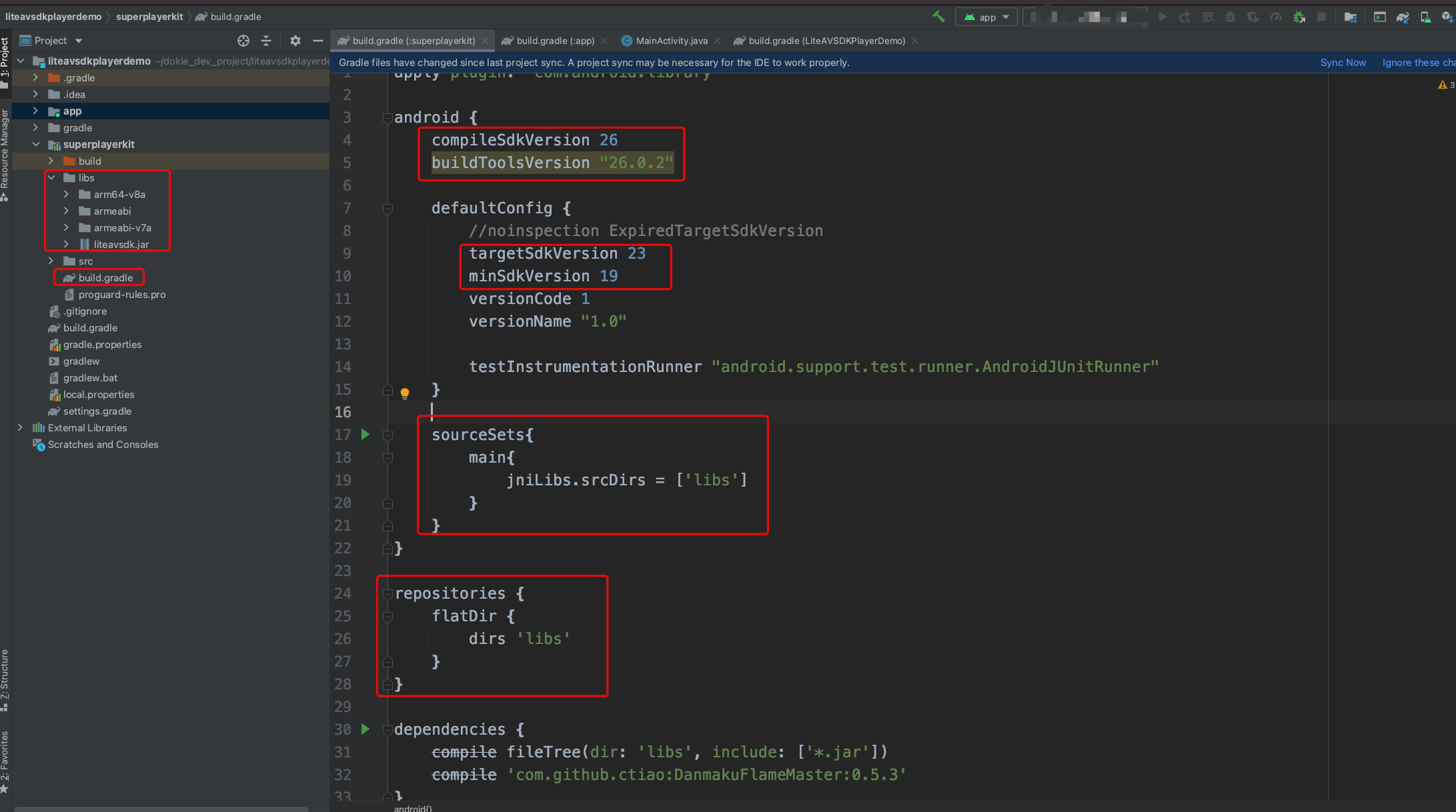Switch to build.gradle (:app) tab

point(555,41)
